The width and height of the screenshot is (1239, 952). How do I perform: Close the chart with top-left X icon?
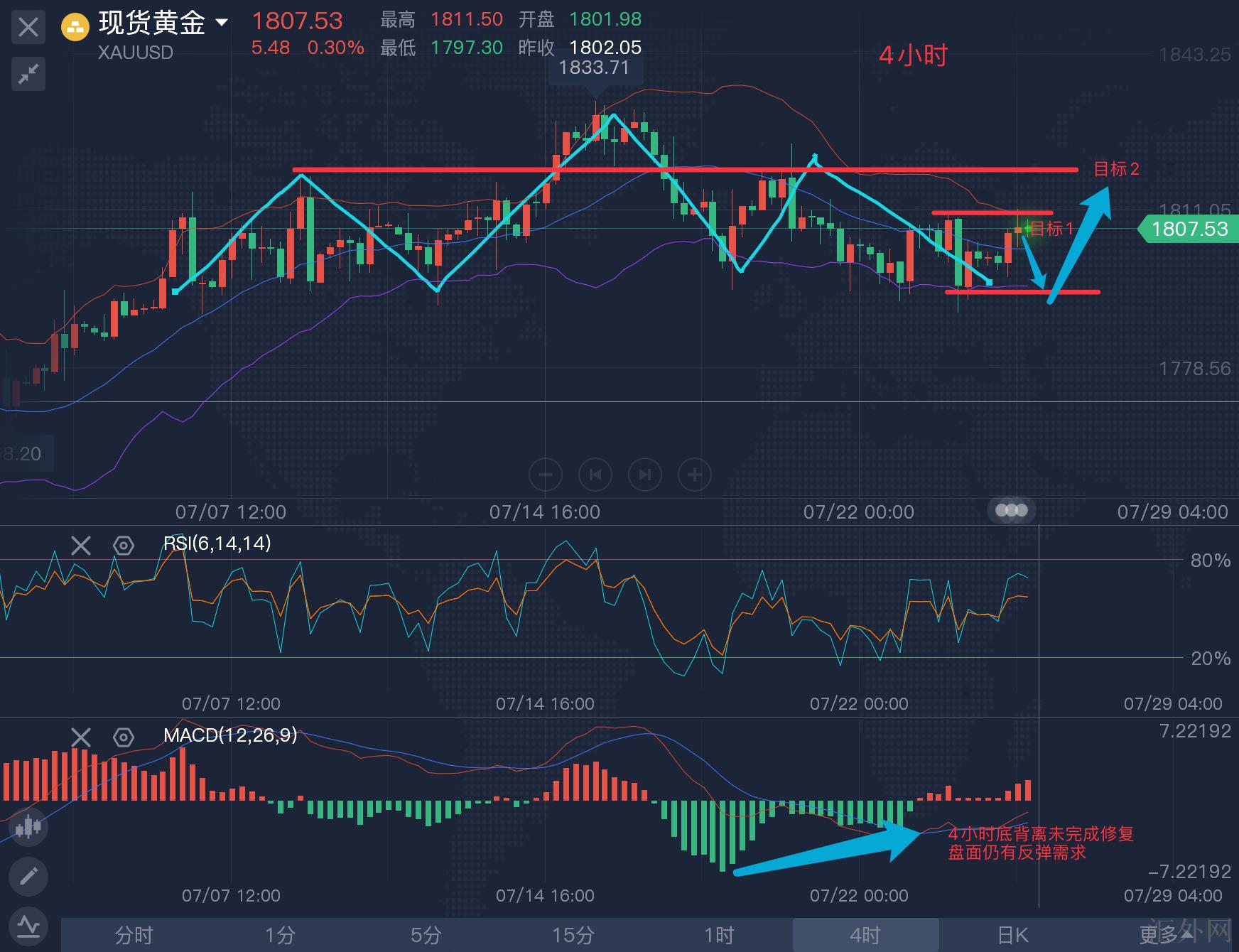pos(28,28)
